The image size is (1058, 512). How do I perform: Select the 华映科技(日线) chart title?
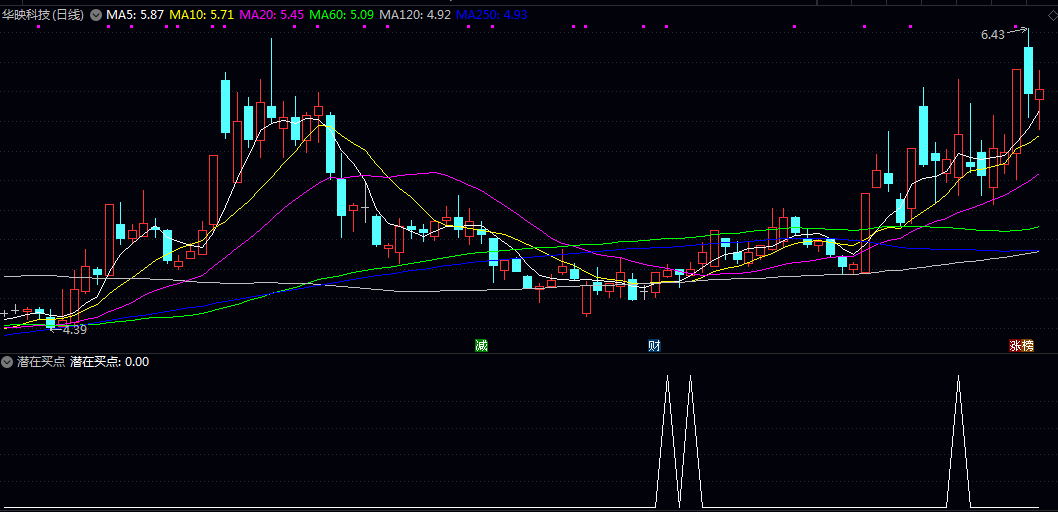(43, 14)
